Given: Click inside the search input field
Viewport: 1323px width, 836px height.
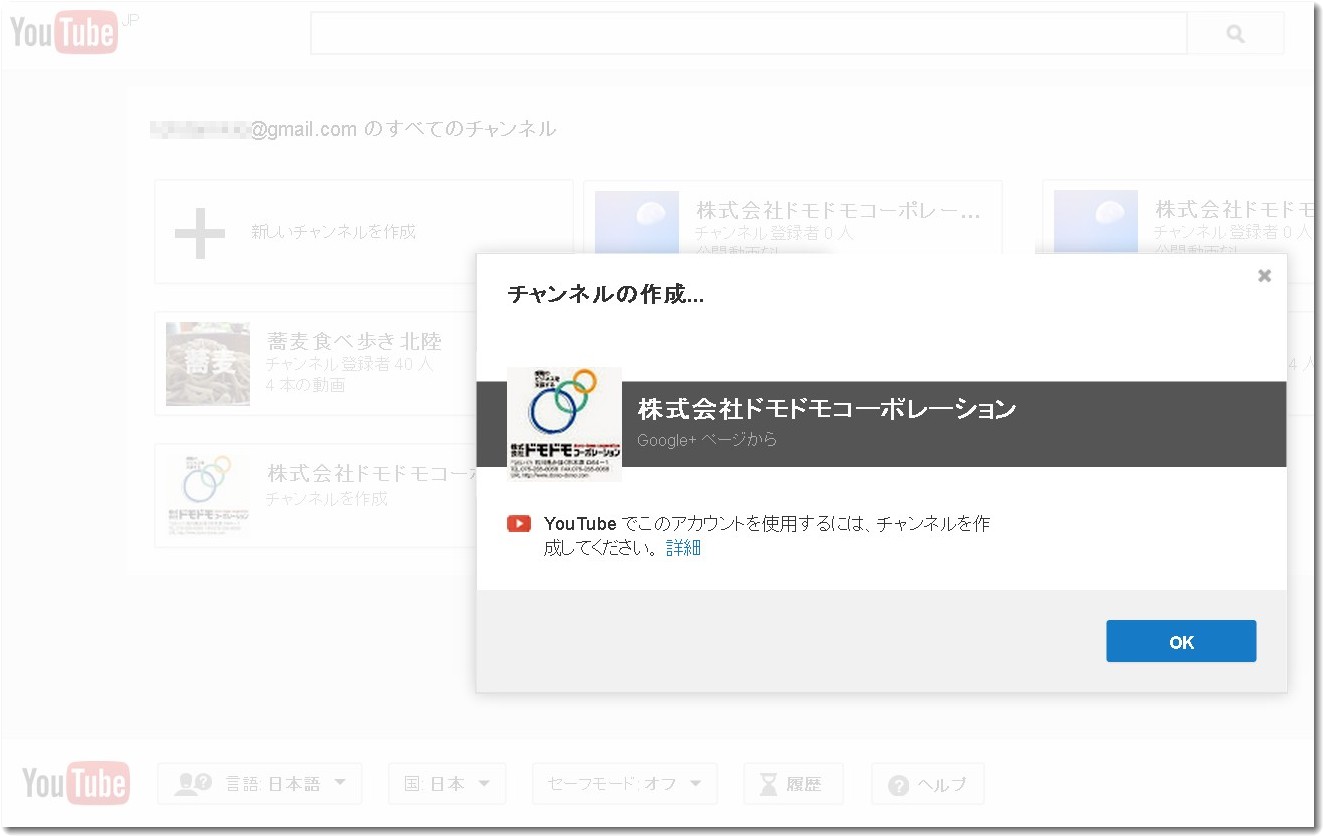Looking at the screenshot, I should [748, 33].
